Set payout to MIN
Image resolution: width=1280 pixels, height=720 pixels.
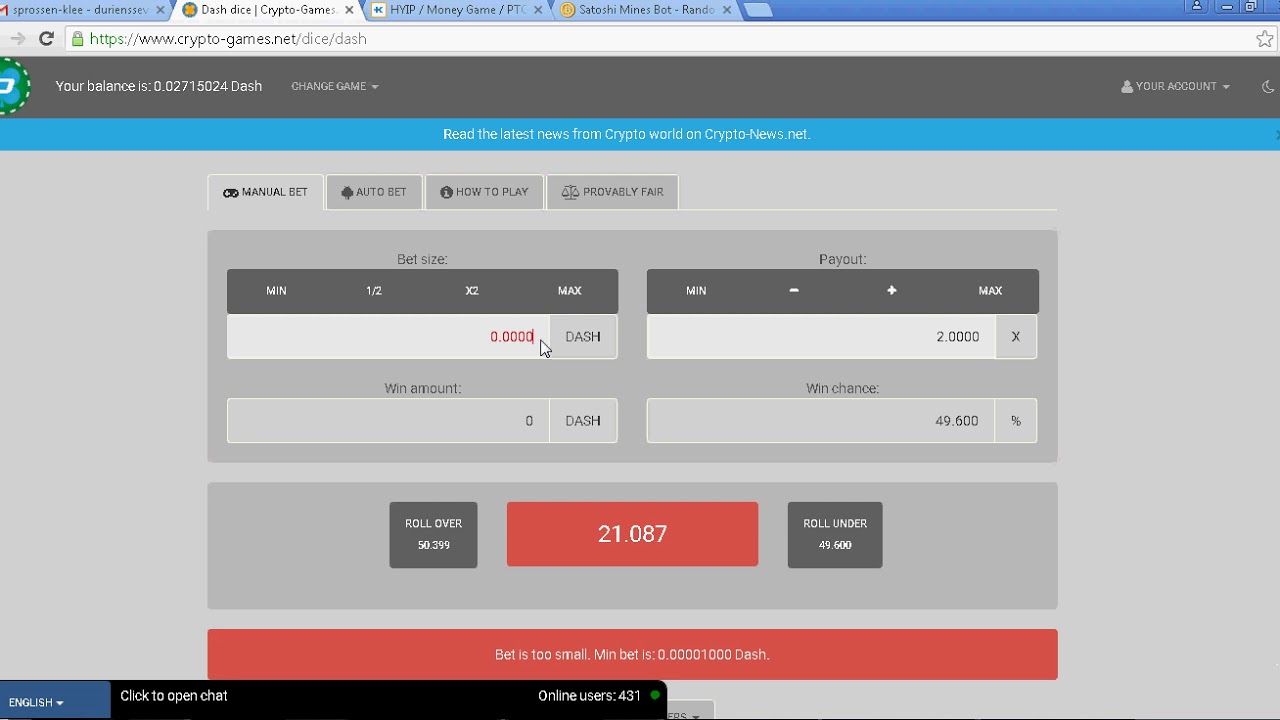696,291
